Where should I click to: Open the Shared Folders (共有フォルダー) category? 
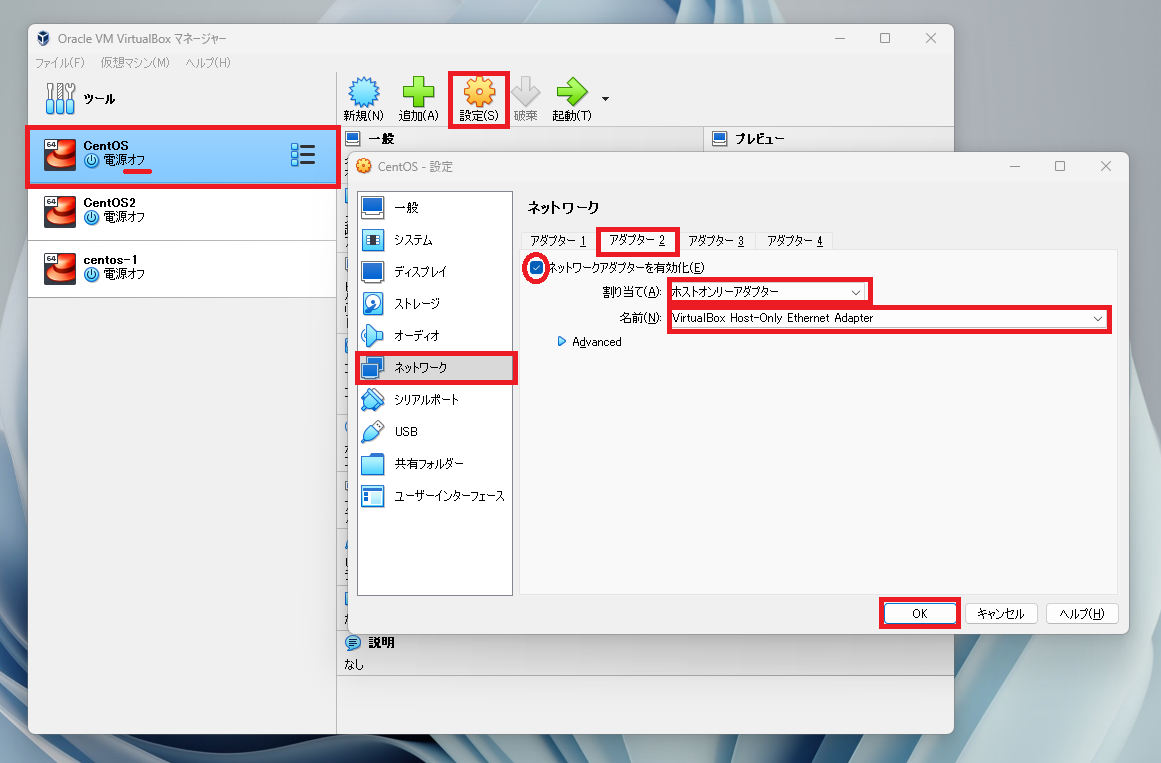(435, 464)
